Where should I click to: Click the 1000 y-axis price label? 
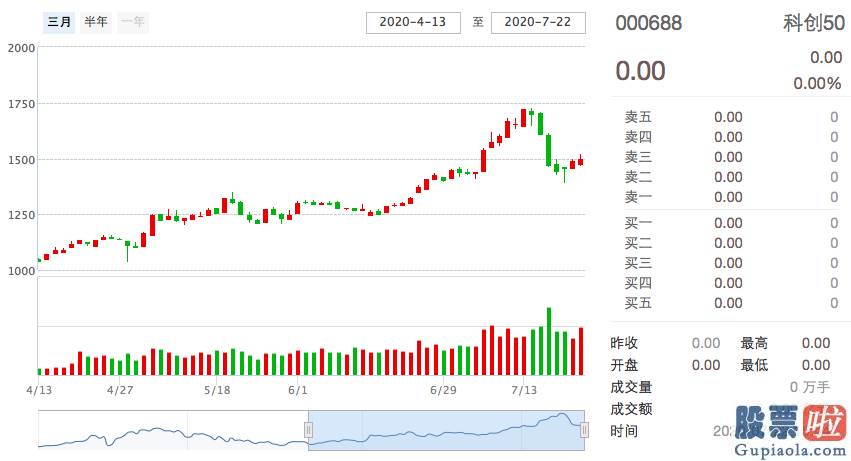pyautogui.click(x=21, y=271)
